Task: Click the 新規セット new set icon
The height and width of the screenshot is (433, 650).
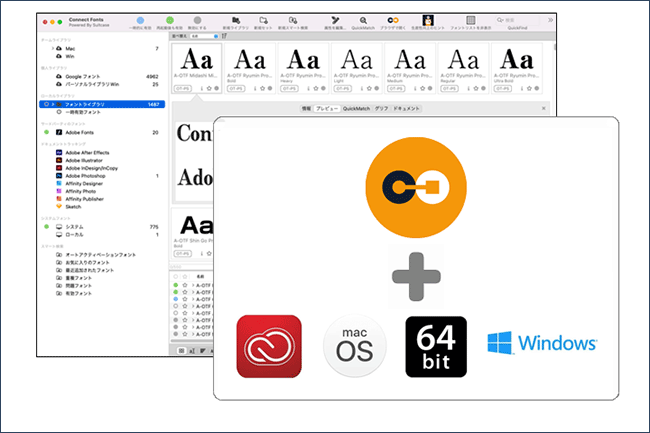Action: [x=263, y=20]
